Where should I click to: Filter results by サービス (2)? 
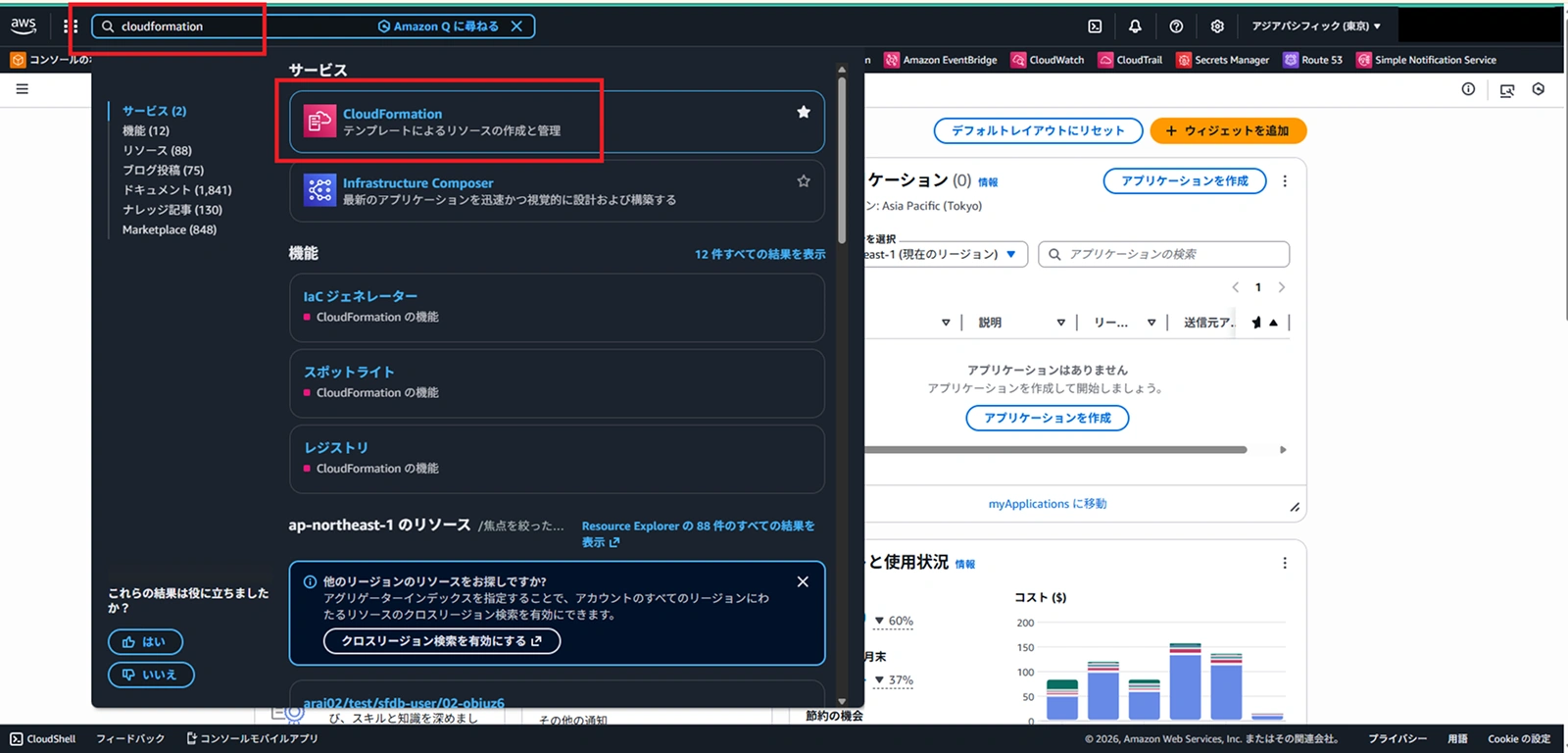(155, 111)
